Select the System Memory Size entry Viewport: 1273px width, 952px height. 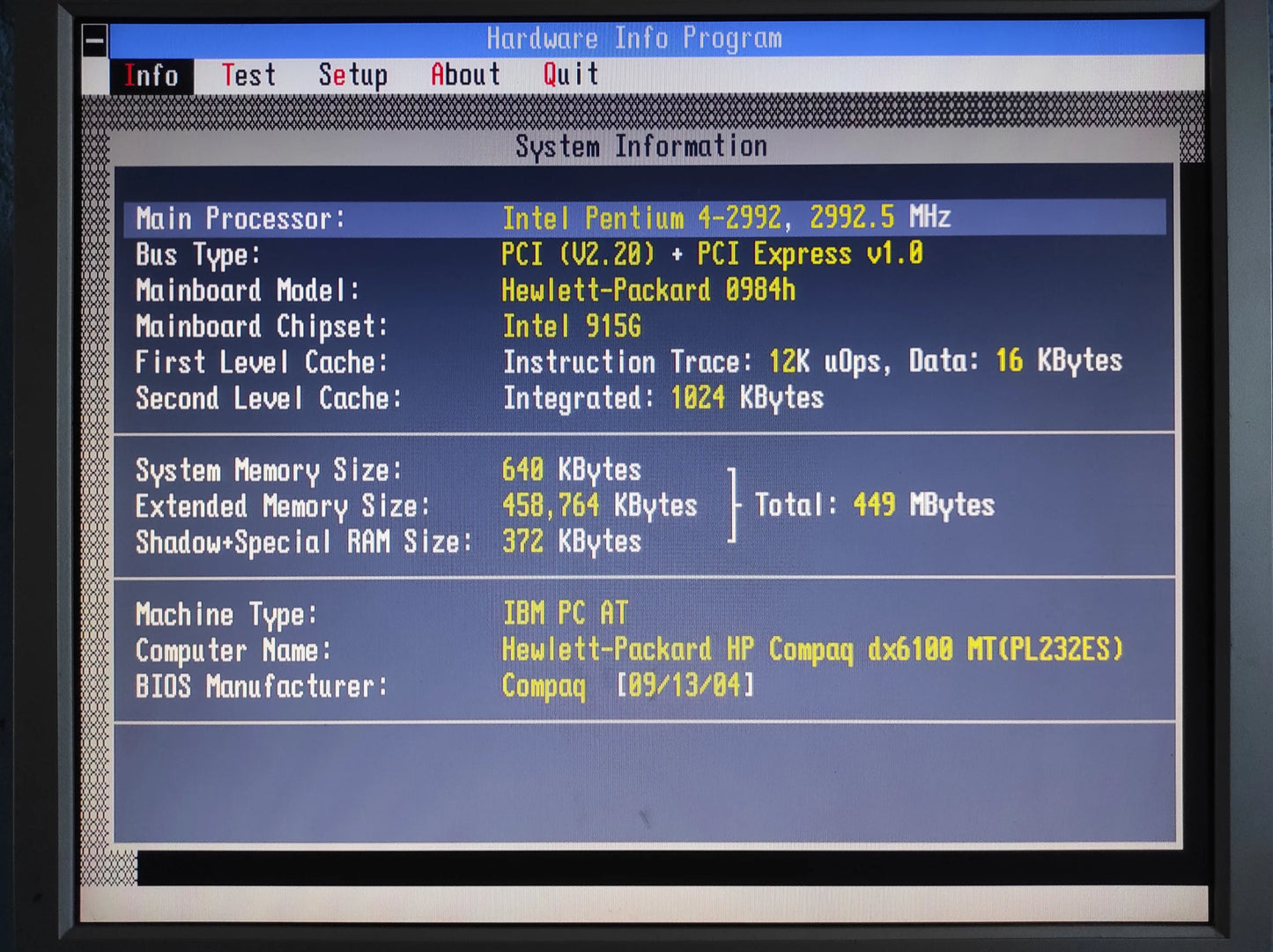[389, 469]
